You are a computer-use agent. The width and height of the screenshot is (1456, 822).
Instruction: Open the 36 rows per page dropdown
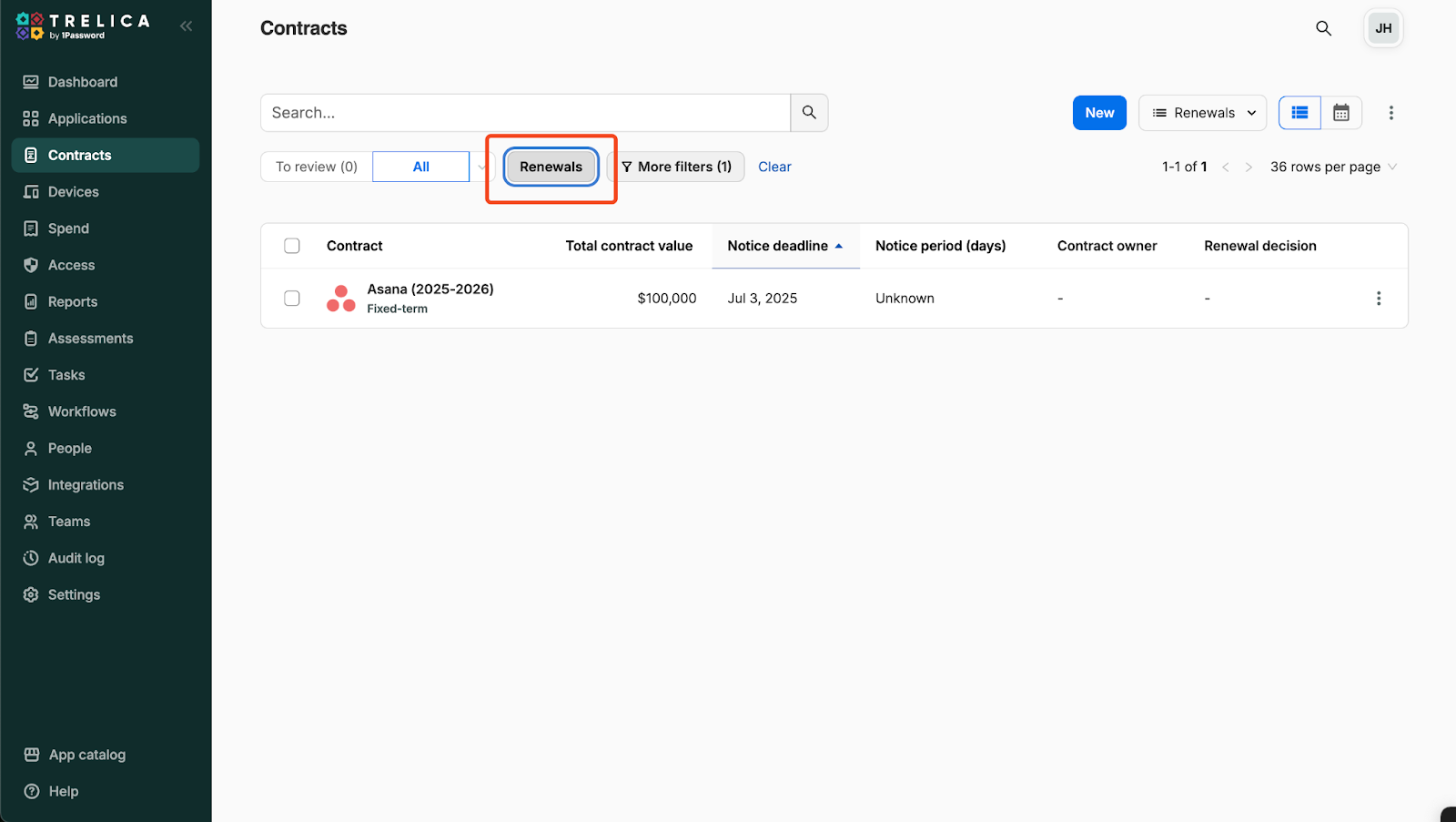tap(1332, 167)
